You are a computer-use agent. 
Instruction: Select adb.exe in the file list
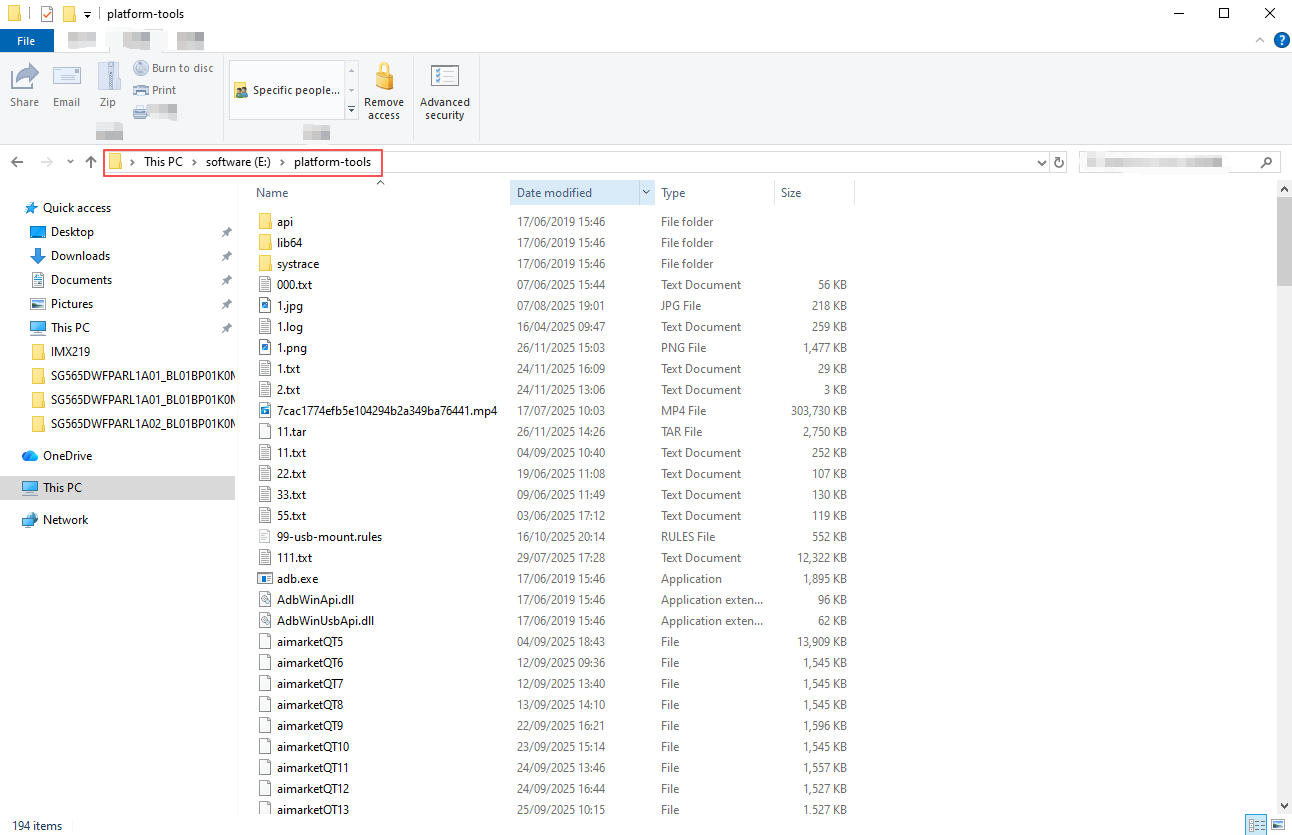click(x=297, y=579)
